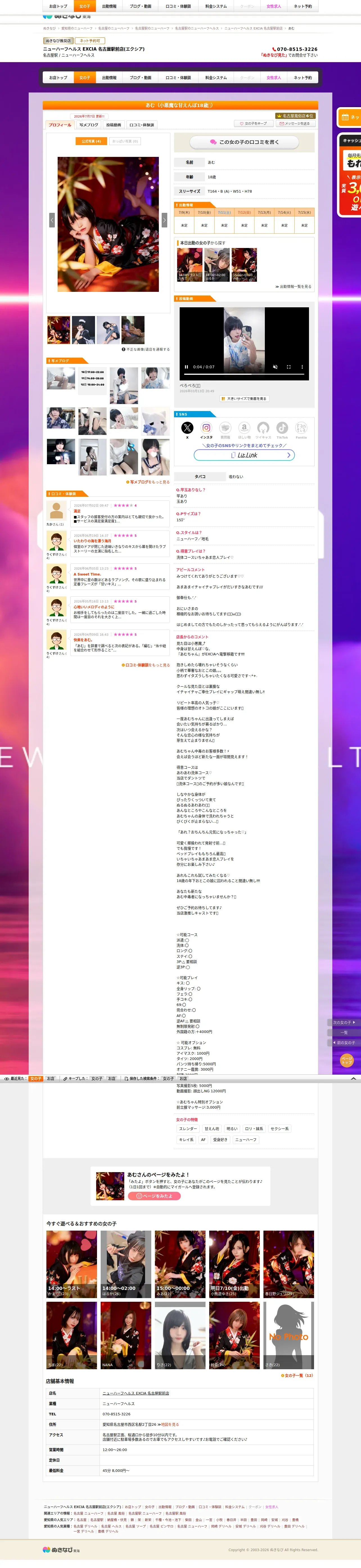This screenshot has height=1568, width=361.
Task: Open the review titled A Sweet Time.
Action: coord(87,574)
